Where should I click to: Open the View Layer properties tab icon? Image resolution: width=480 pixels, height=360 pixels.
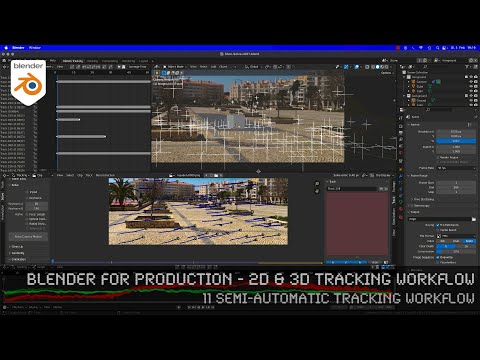coord(401,139)
